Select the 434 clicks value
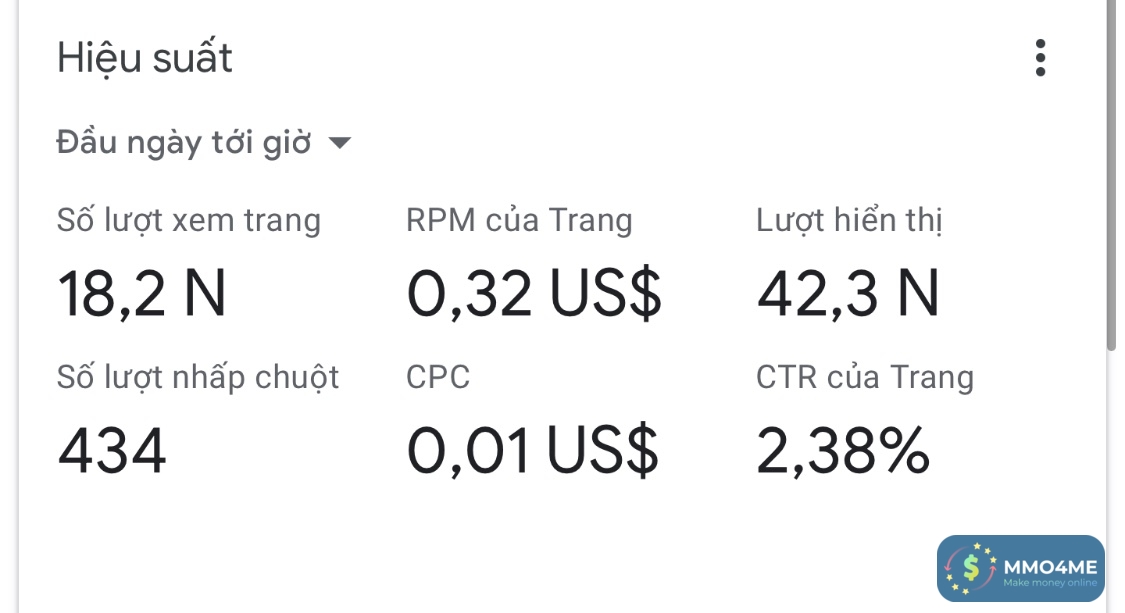Image resolution: width=1125 pixels, height=613 pixels. coord(112,451)
